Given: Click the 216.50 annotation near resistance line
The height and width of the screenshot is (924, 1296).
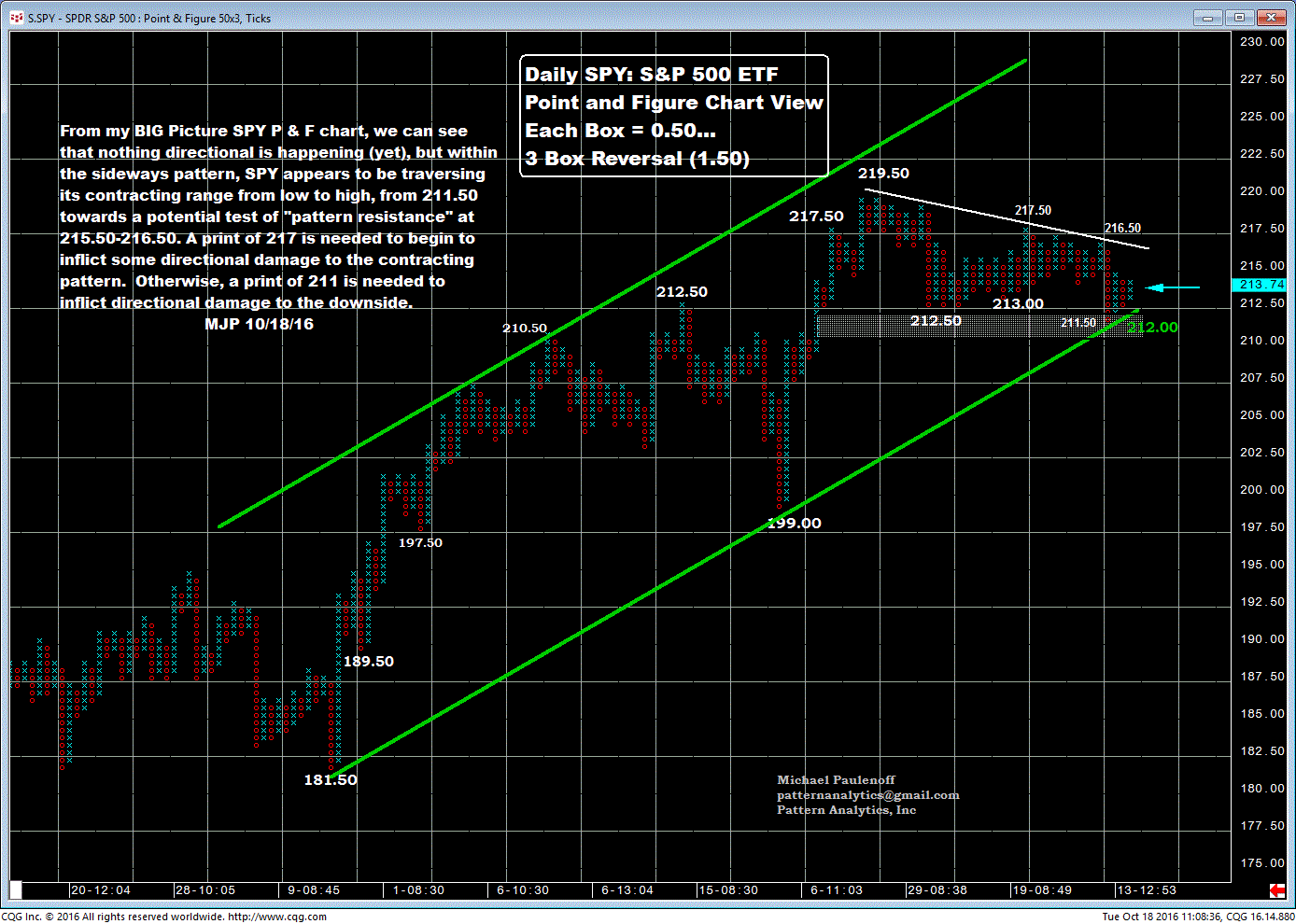Looking at the screenshot, I should (x=1122, y=228).
